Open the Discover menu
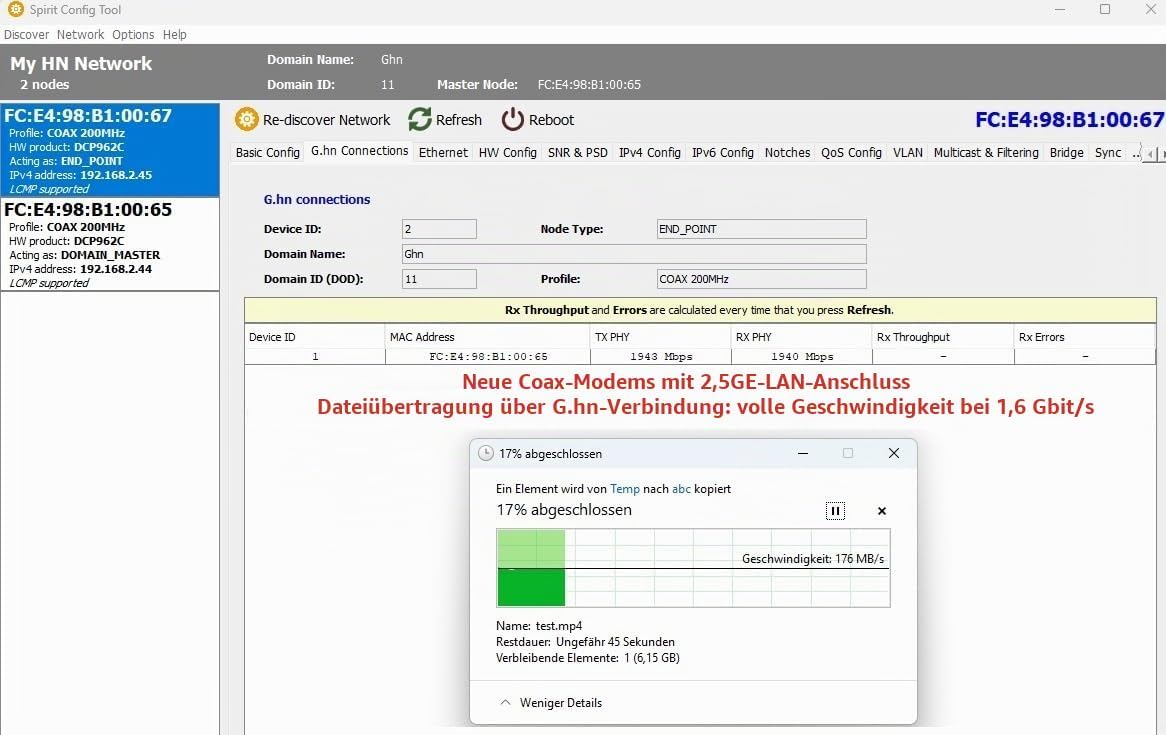 pos(26,34)
